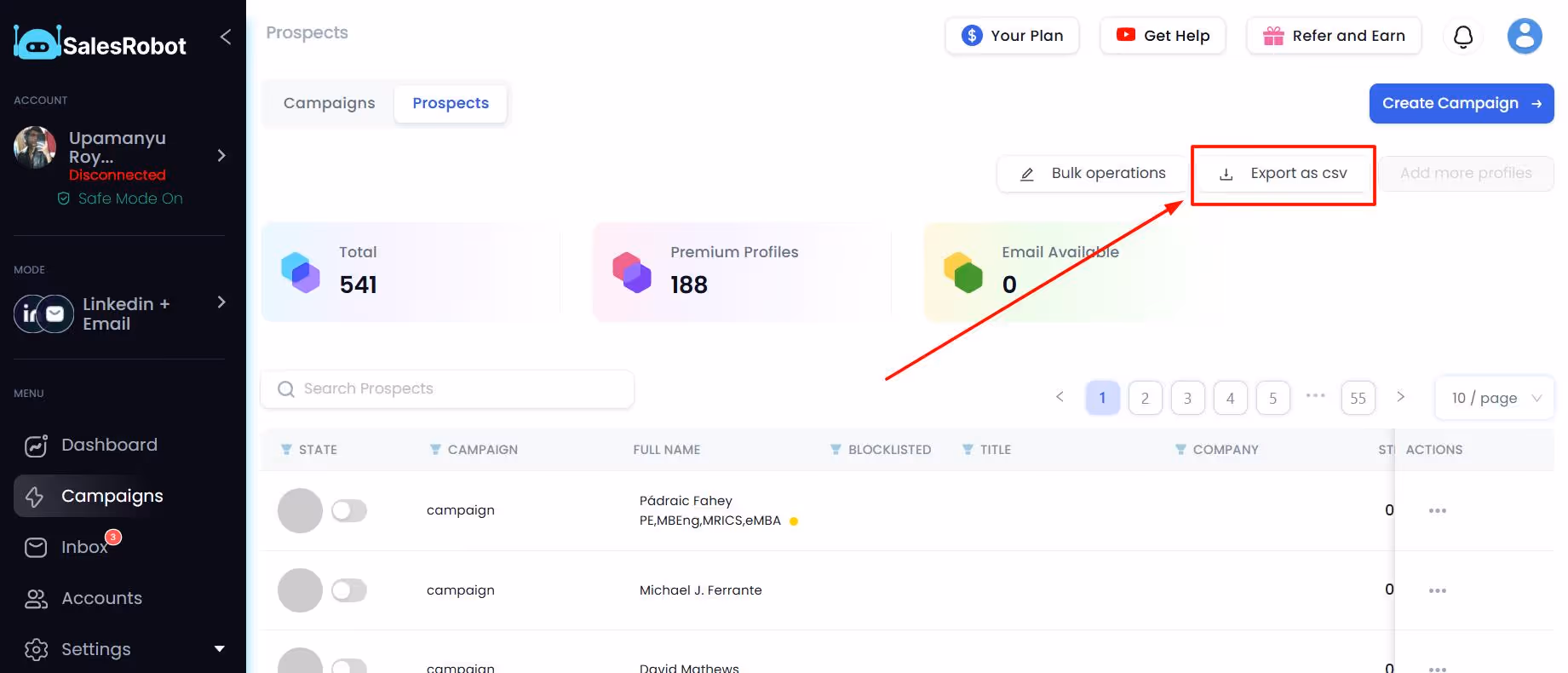Open the 10 / page dropdown
Viewport: 1568px width, 673px height.
[1496, 398]
